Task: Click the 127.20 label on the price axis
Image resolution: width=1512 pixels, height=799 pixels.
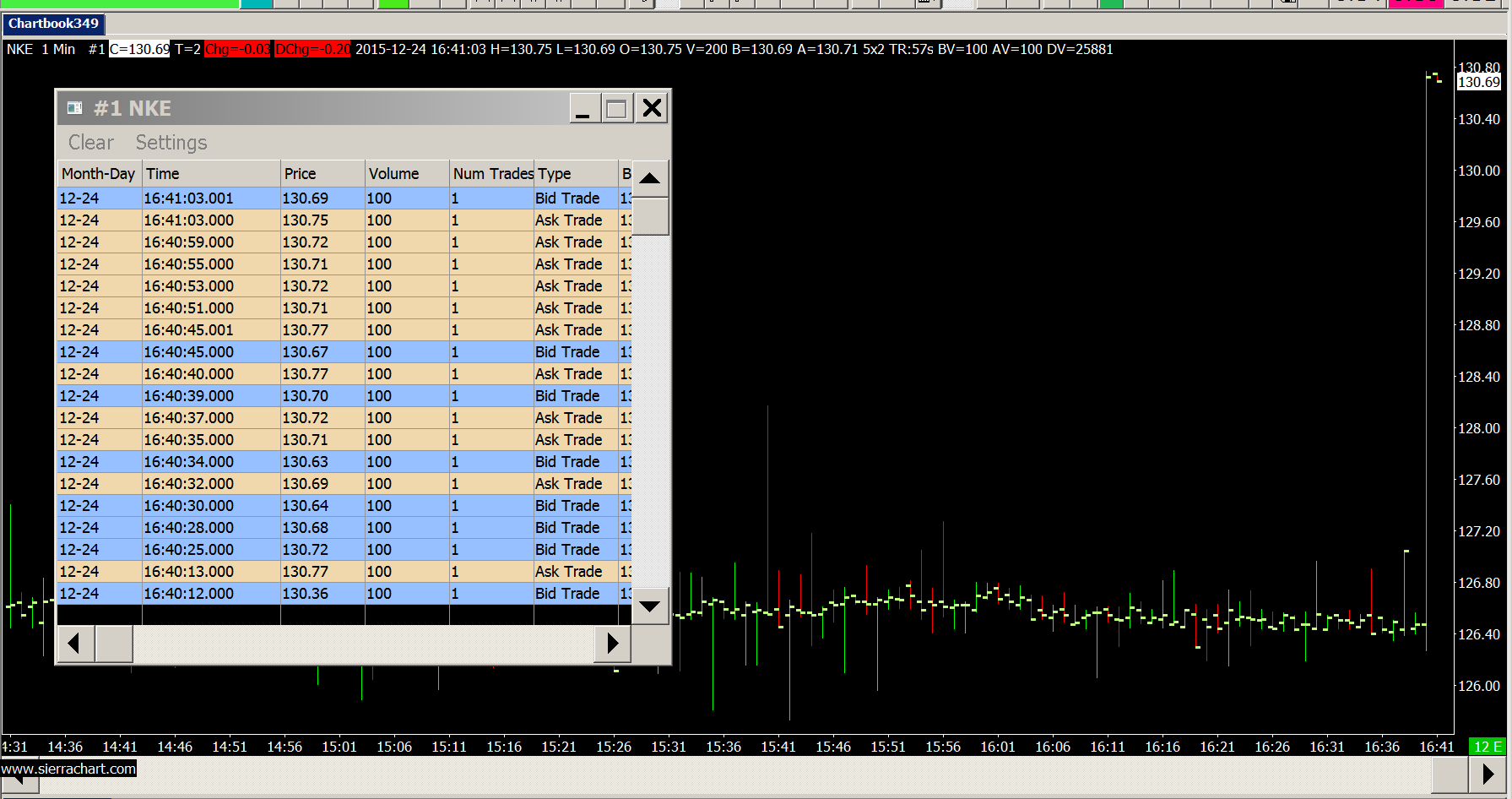Action: [x=1479, y=531]
